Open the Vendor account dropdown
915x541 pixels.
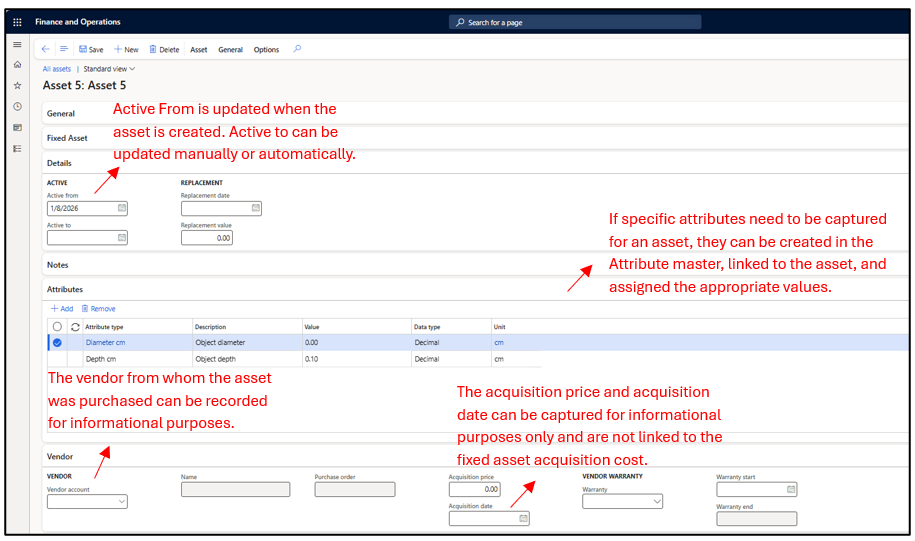[121, 501]
